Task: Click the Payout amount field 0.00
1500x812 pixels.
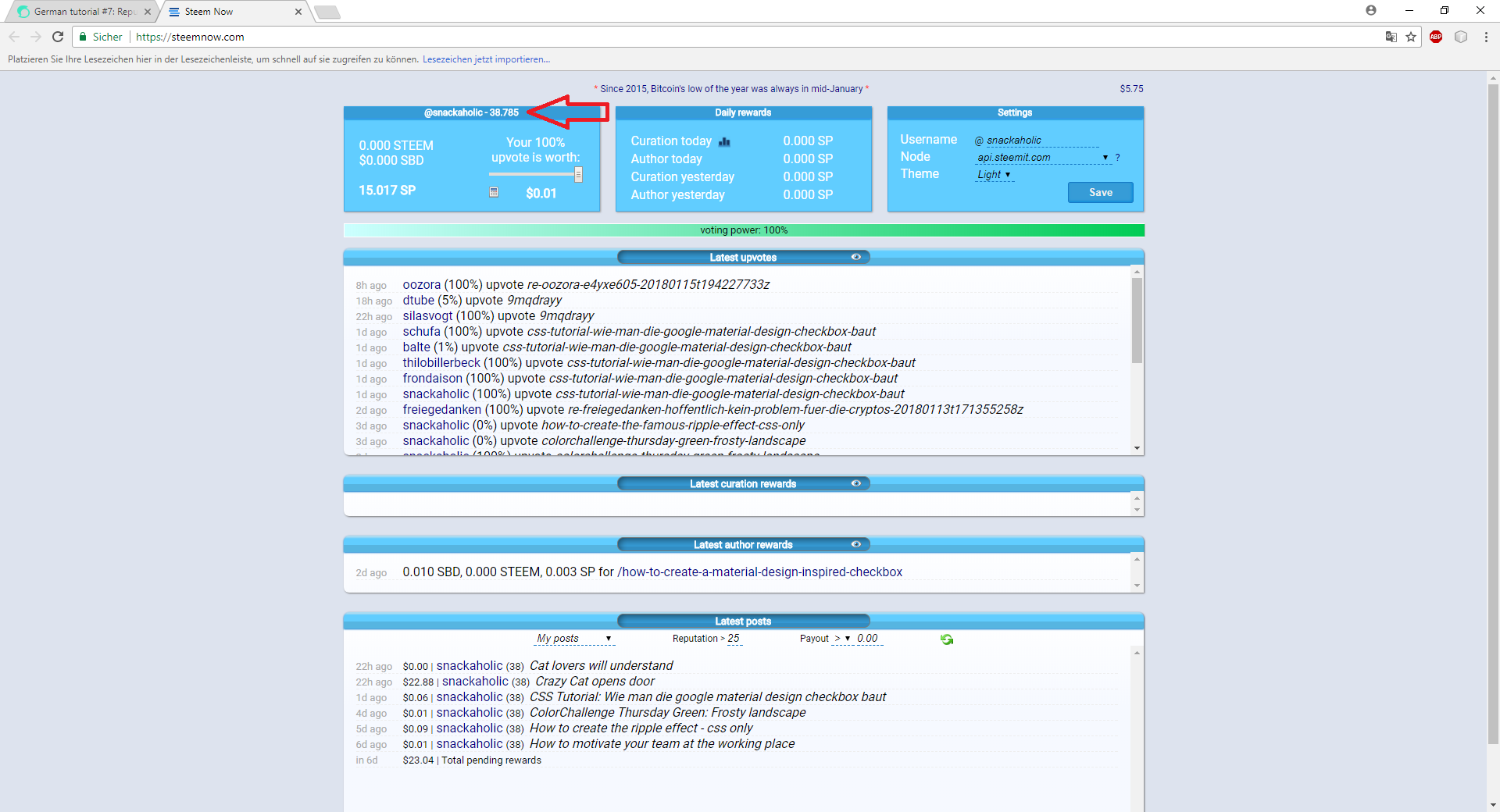Action: click(x=869, y=639)
